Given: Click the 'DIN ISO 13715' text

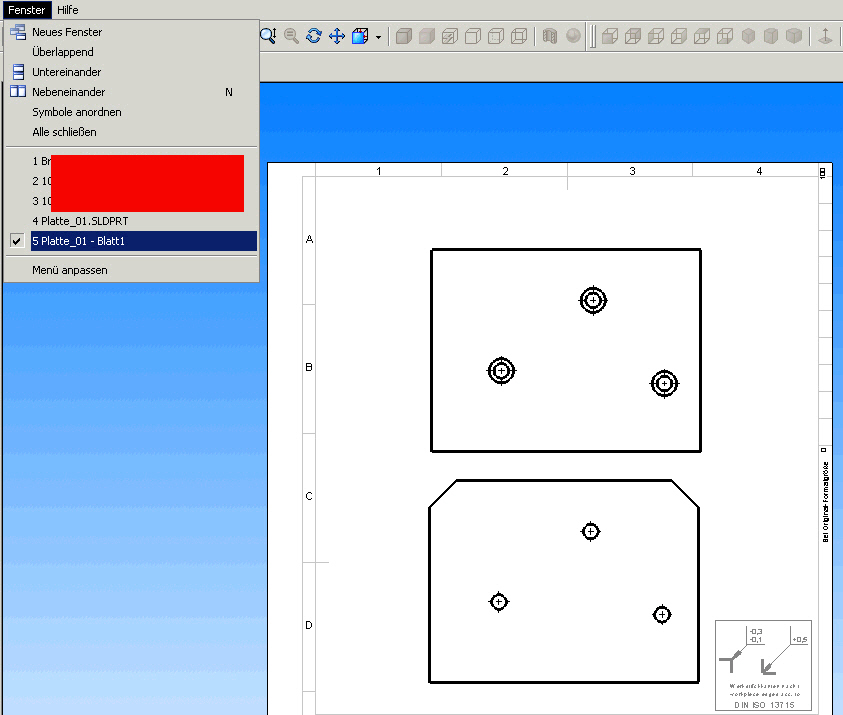Looking at the screenshot, I should 764,705.
